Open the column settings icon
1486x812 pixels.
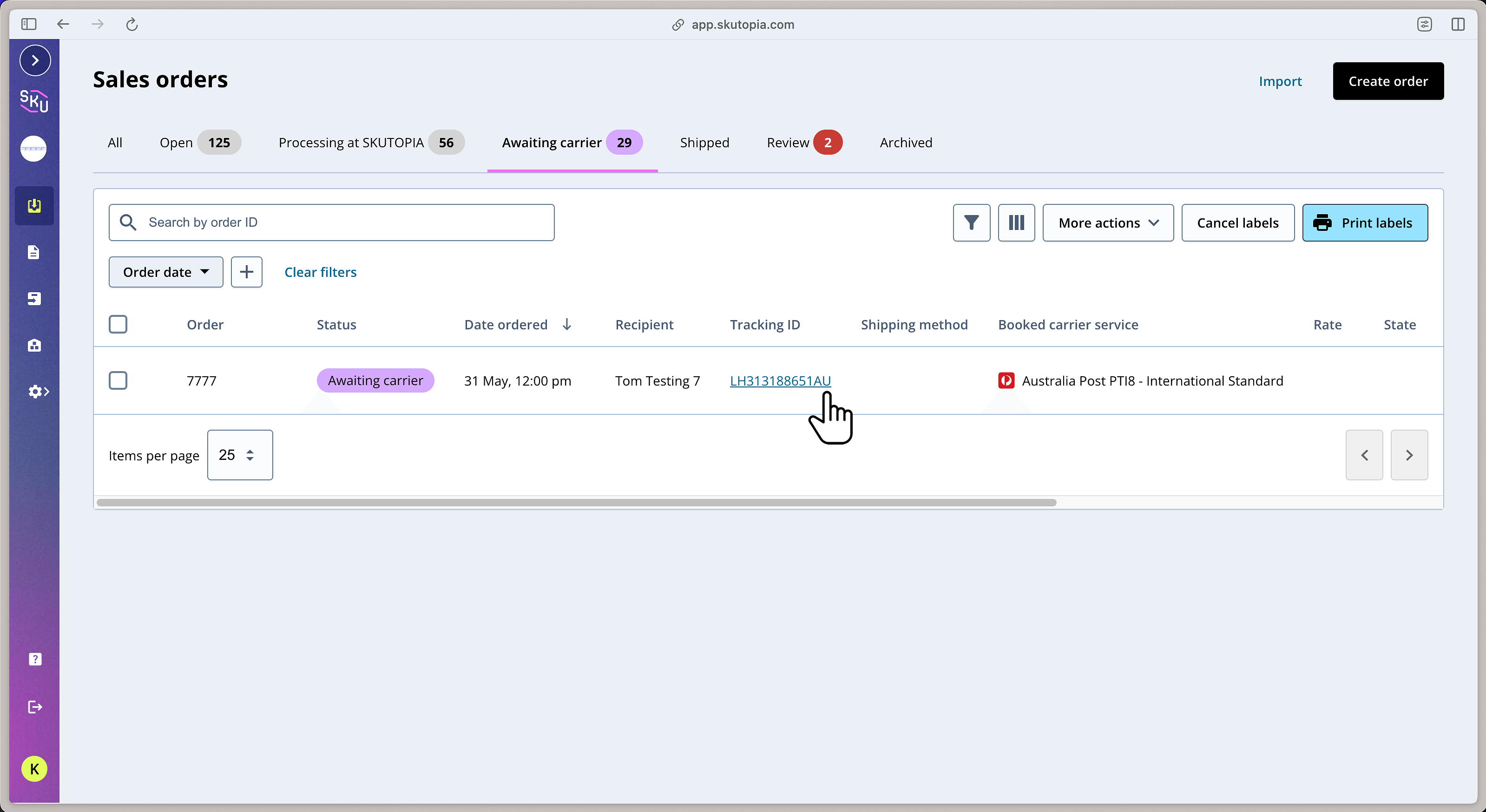click(1016, 223)
